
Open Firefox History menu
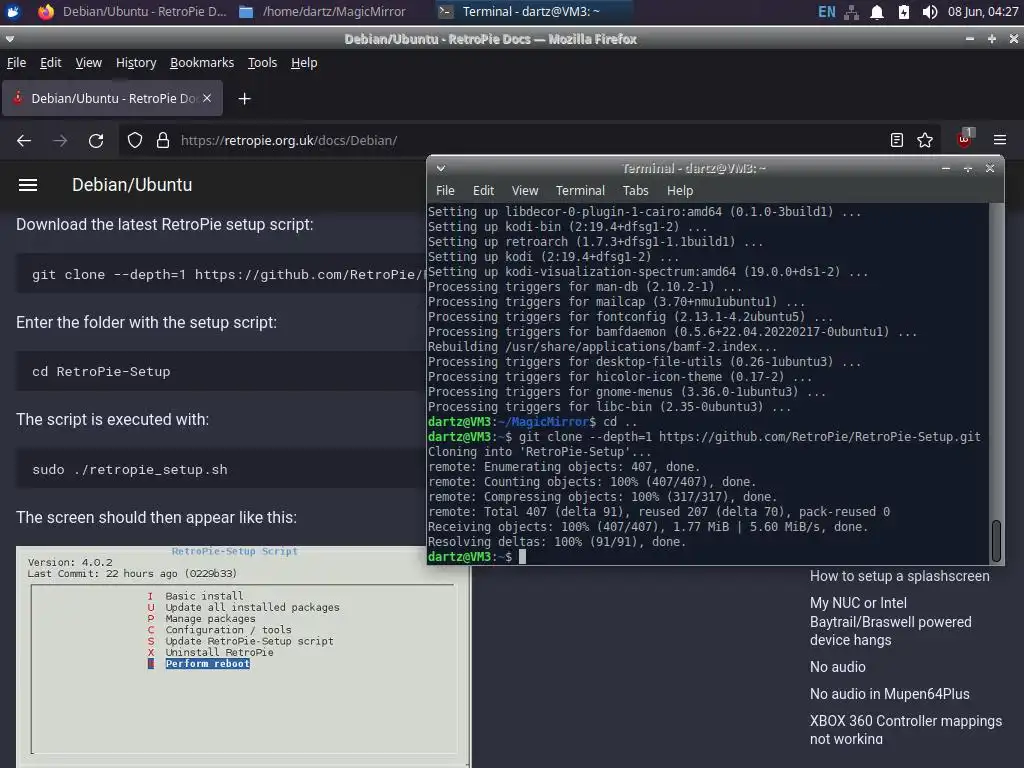click(x=136, y=63)
